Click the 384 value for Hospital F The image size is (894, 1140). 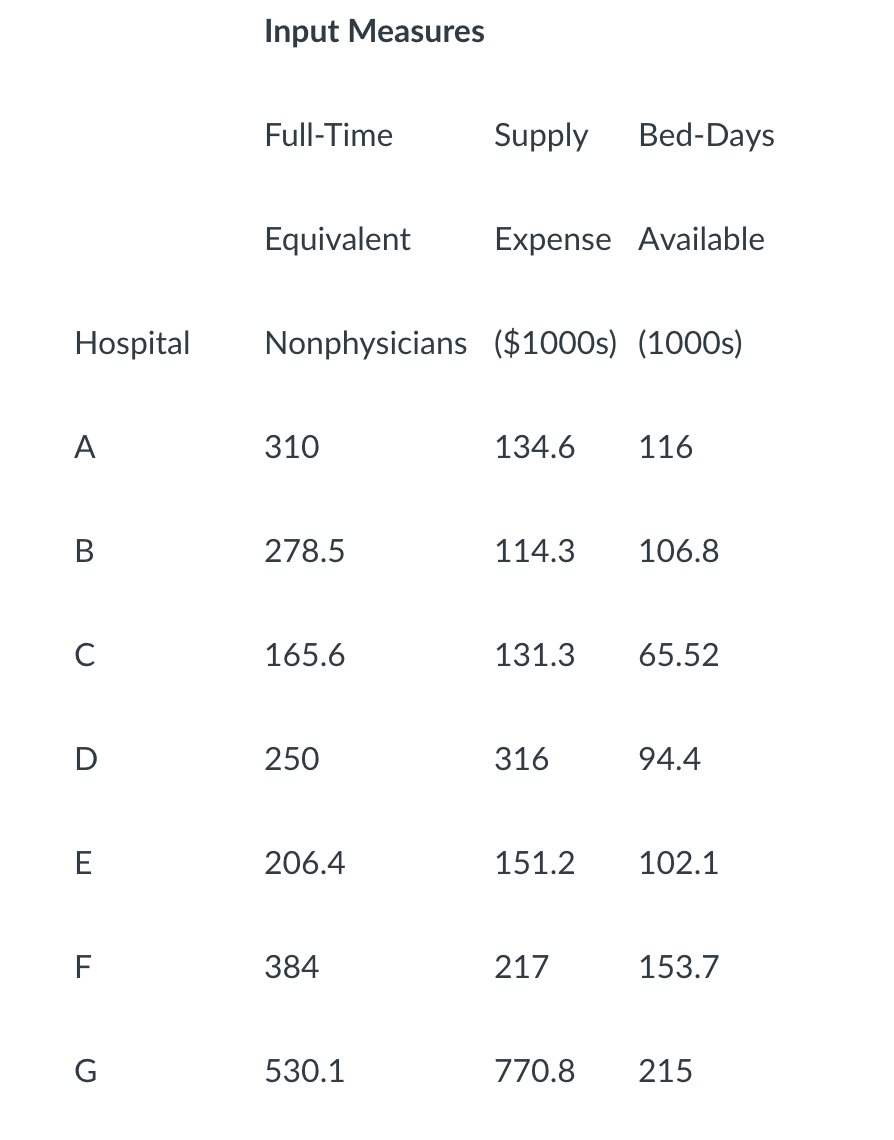tap(291, 967)
